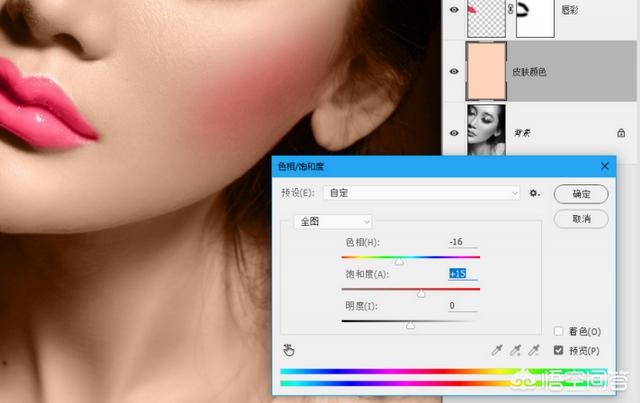Image resolution: width=640 pixels, height=403 pixels.
Task: Click the 色相 value field showing -16
Action: tap(462, 242)
